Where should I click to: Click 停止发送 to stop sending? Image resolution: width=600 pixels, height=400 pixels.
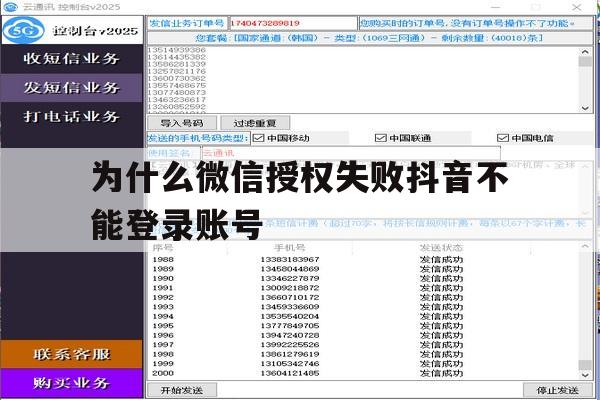click(x=558, y=390)
